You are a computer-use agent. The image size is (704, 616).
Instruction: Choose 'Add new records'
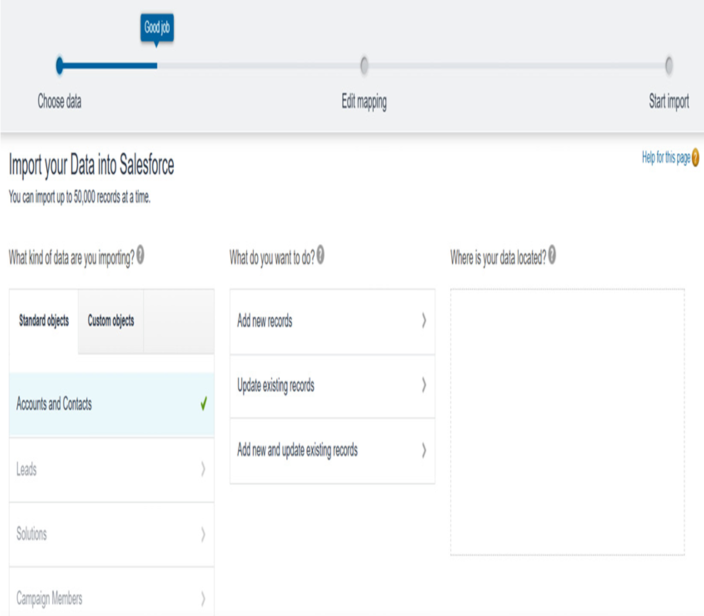332,321
